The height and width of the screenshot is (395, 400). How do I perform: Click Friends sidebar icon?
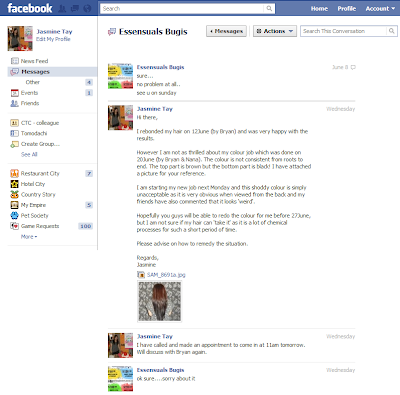click(14, 103)
